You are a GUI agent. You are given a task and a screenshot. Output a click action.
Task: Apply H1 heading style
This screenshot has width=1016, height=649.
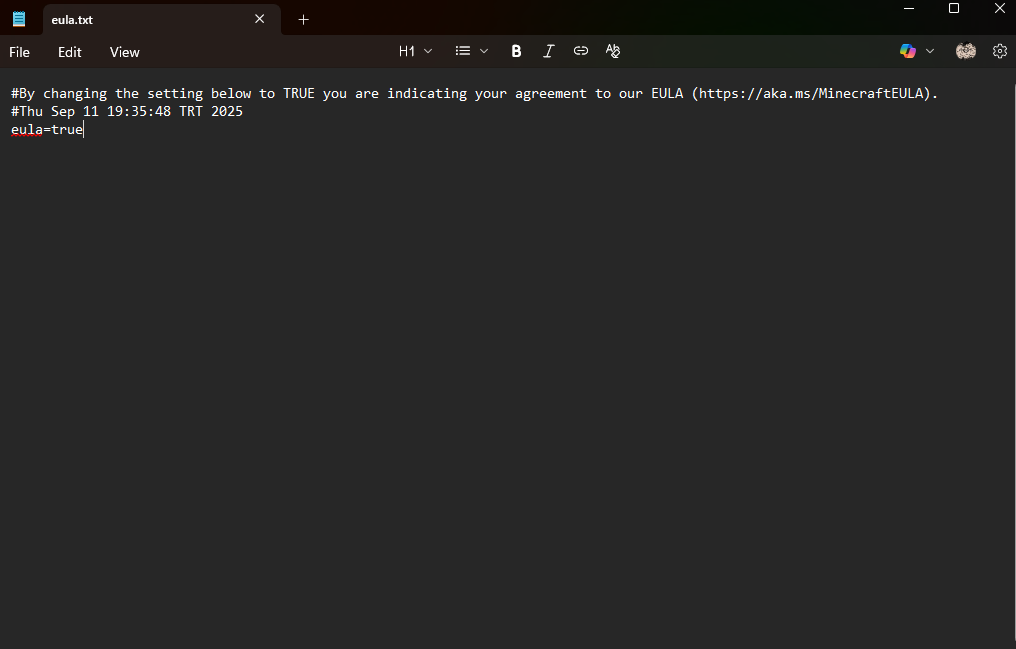[407, 51]
